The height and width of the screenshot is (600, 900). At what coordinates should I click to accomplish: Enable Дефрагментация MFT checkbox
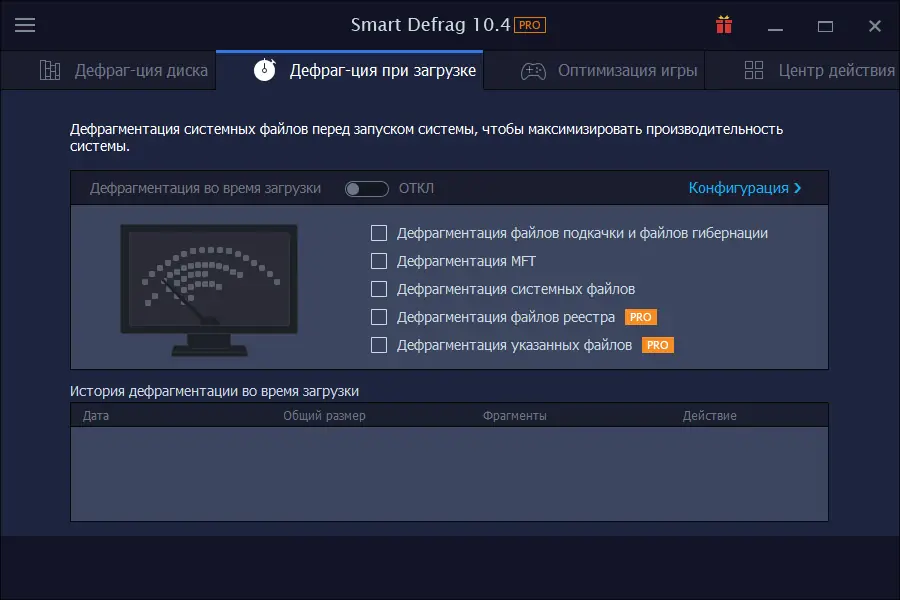click(x=379, y=261)
